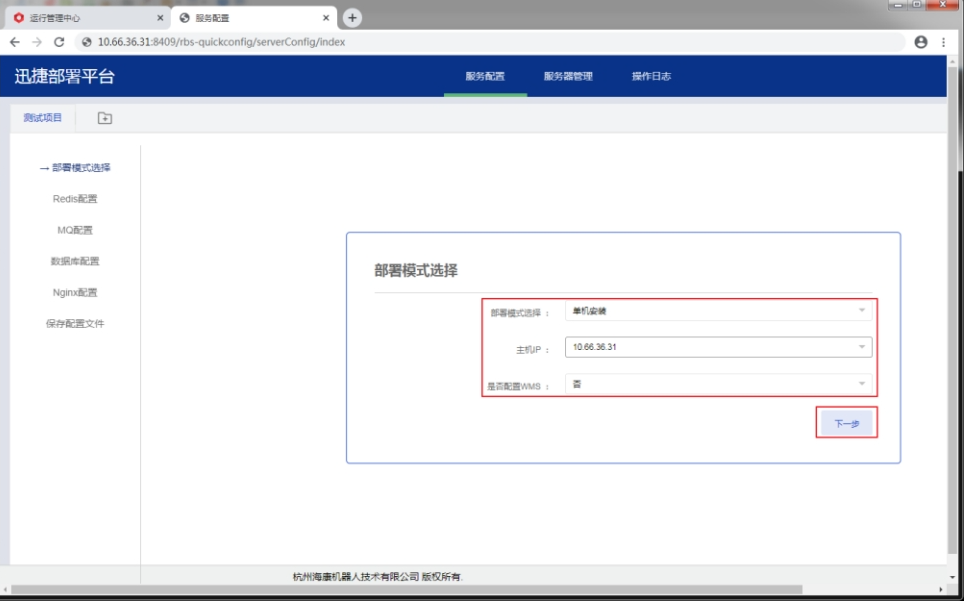Click the browser reload icon
This screenshot has height=604, width=968.
click(x=59, y=42)
